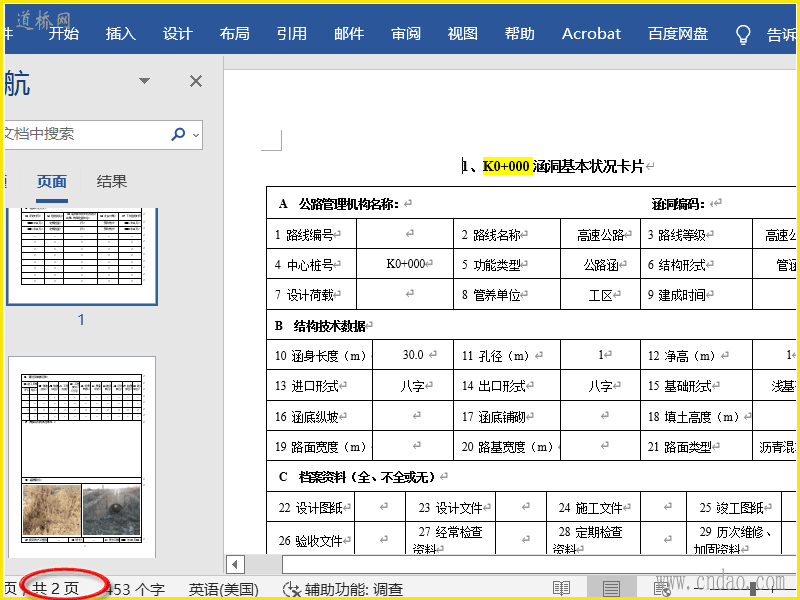Click the 19 路面宽度 cell
Viewport: 800px width, 600px height.
click(319, 446)
